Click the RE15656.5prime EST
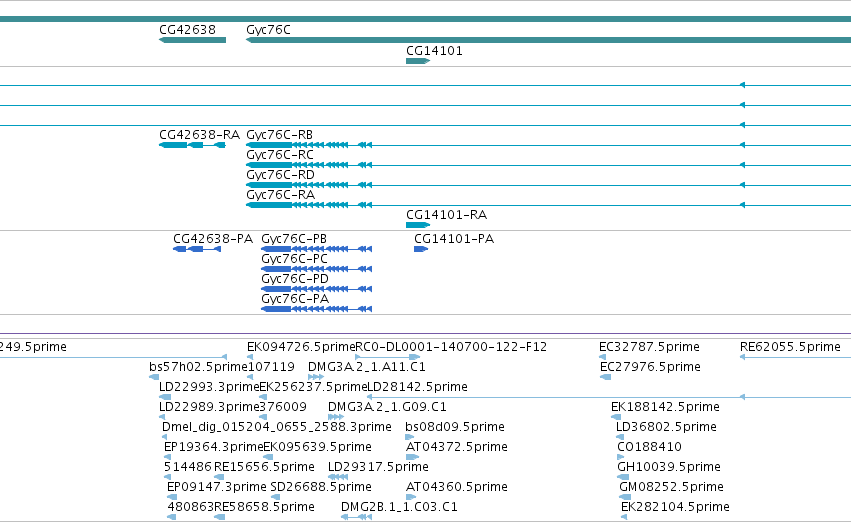The image size is (851, 522). tap(221, 478)
